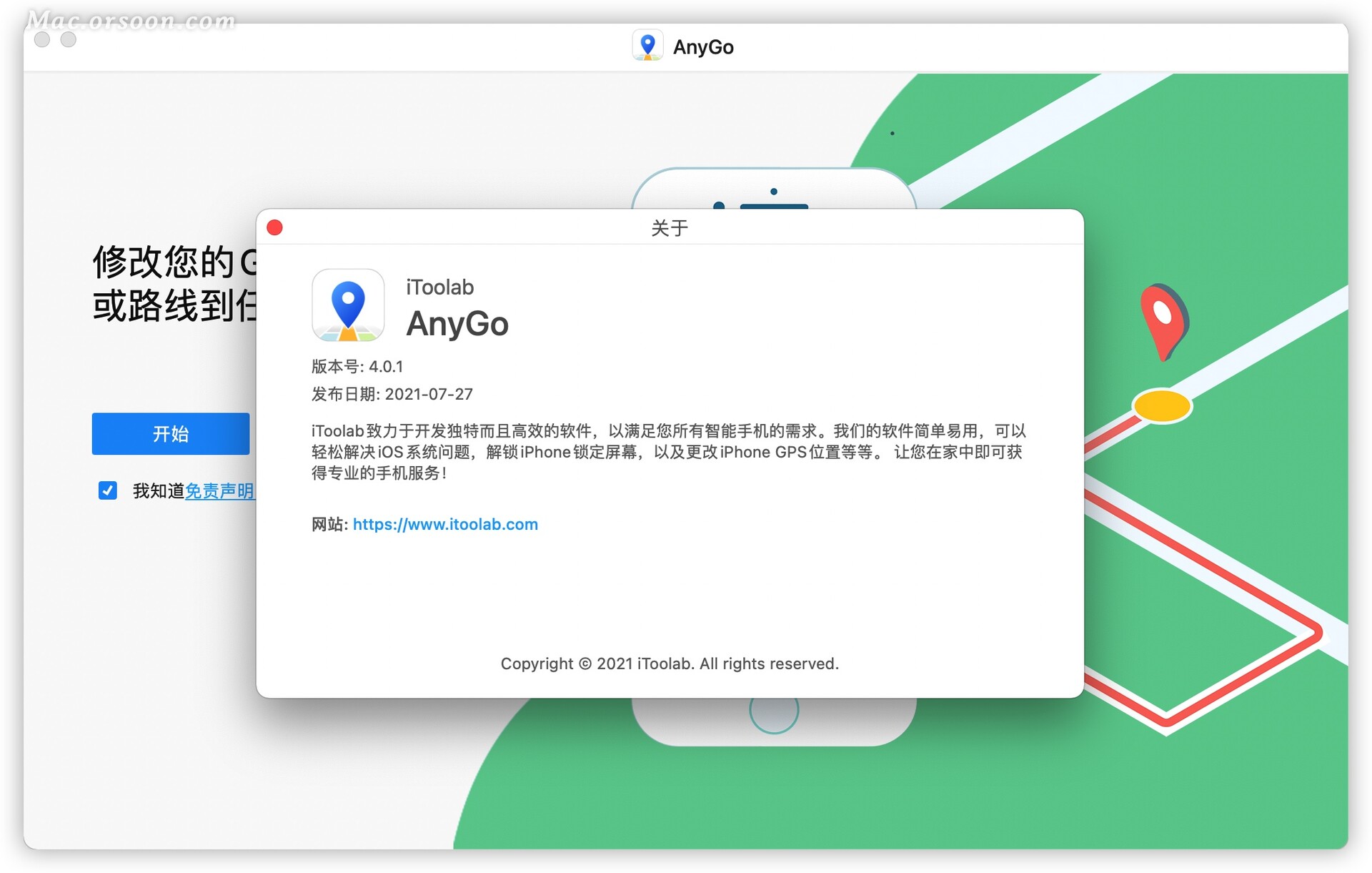The width and height of the screenshot is (1372, 873).
Task: Click the AnyGo icon in the title bar
Action: (x=648, y=46)
